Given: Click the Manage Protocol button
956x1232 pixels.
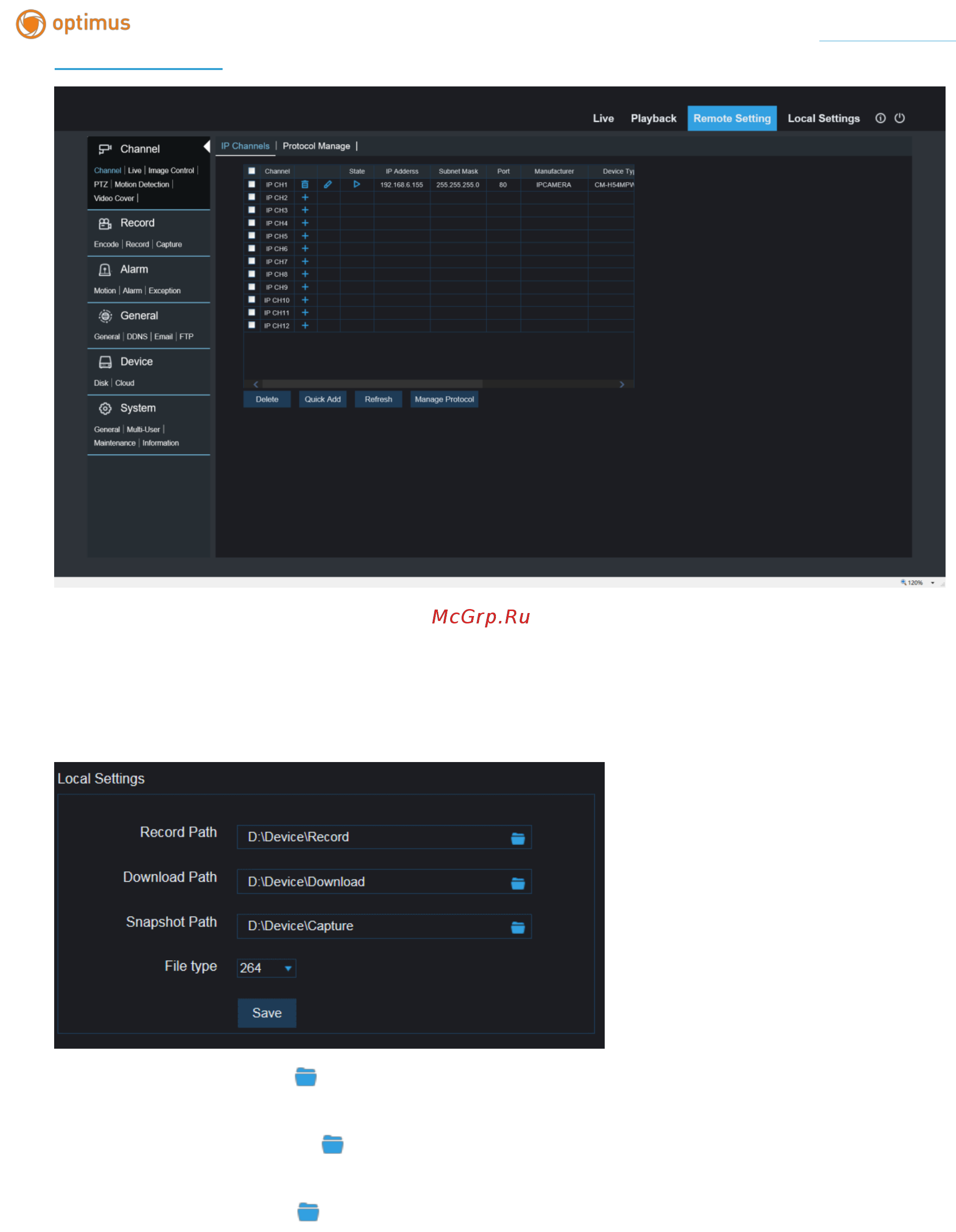Looking at the screenshot, I should coord(444,399).
